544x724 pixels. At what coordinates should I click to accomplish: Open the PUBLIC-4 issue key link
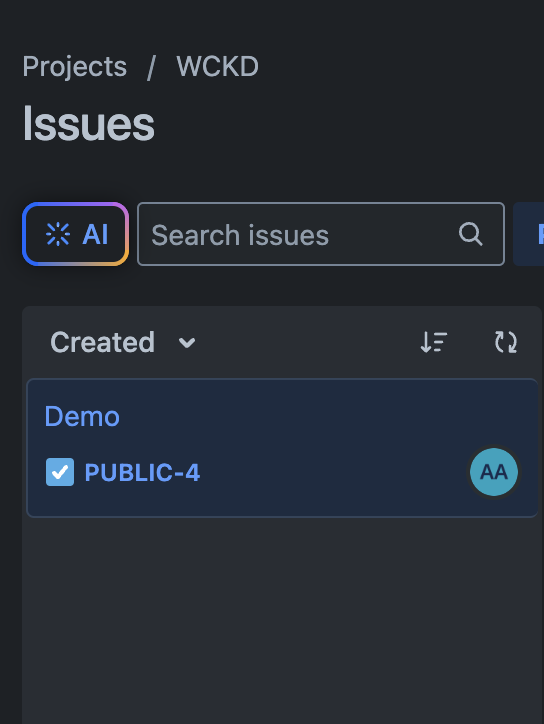[x=142, y=472]
